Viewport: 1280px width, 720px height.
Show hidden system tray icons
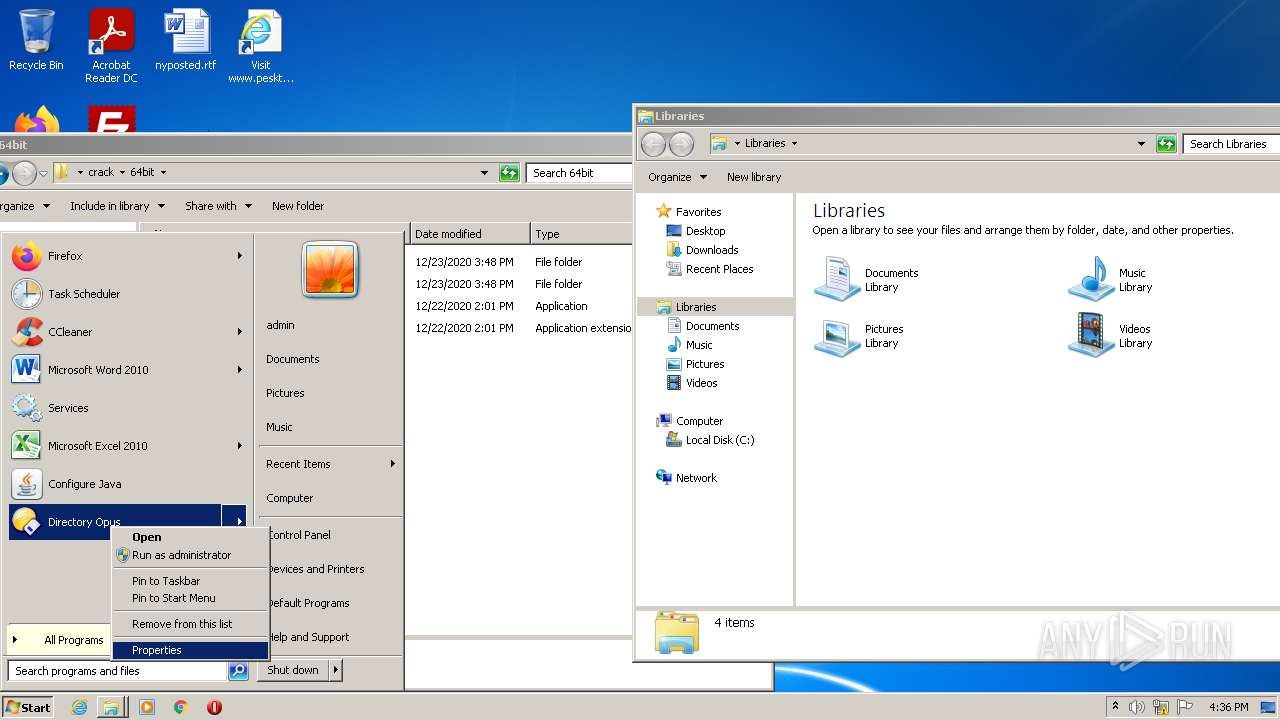[1115, 707]
